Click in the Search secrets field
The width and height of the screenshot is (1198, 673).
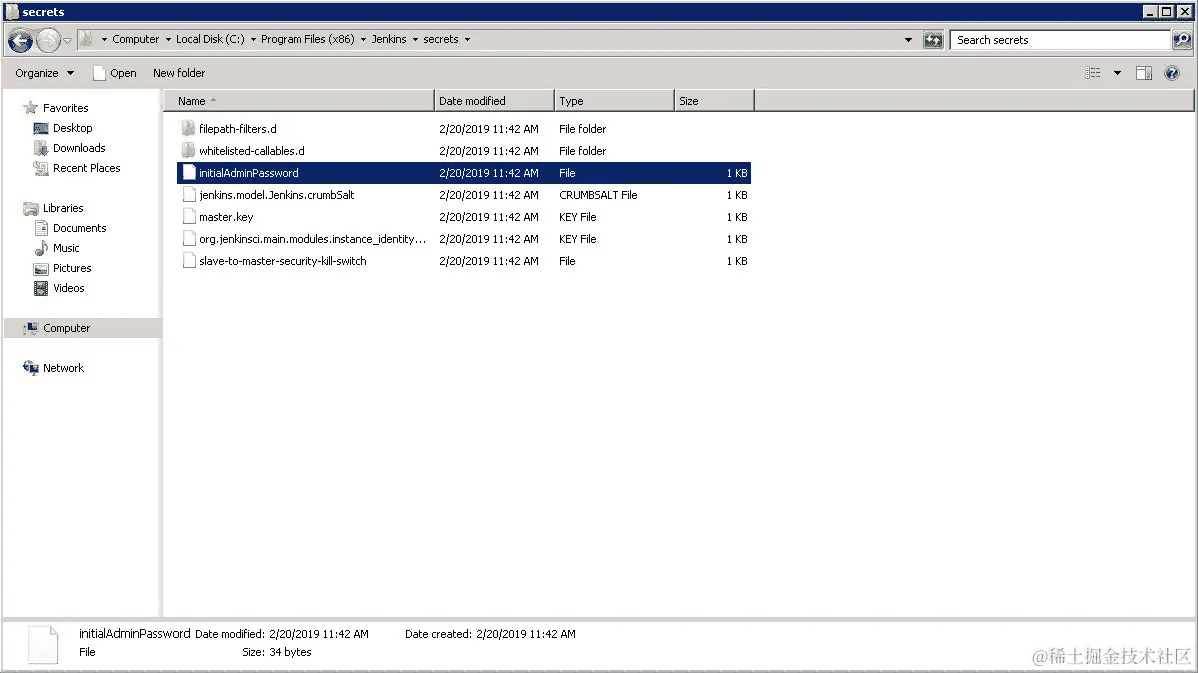tap(1061, 40)
